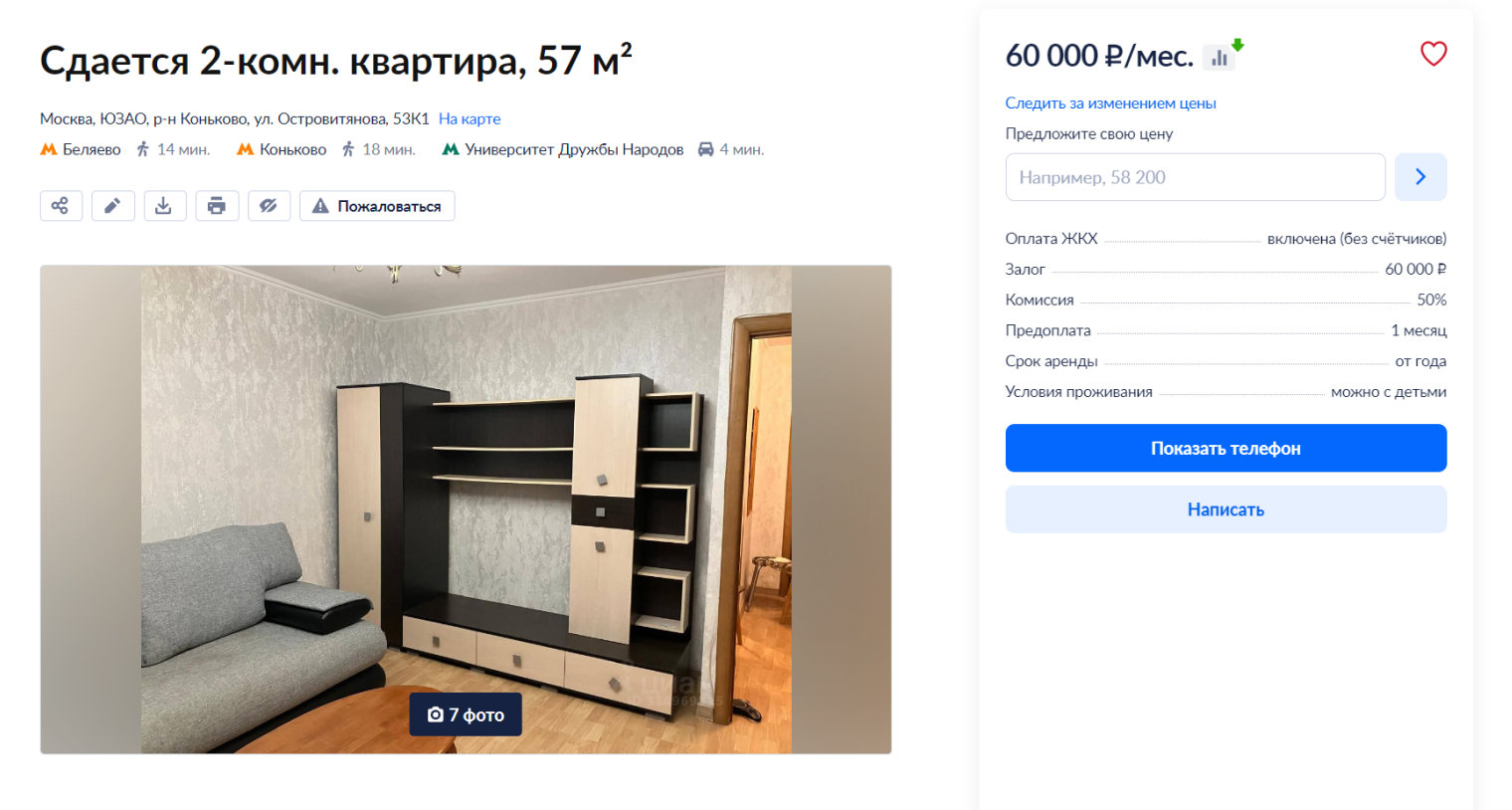Download the listing via download icon

point(164,206)
